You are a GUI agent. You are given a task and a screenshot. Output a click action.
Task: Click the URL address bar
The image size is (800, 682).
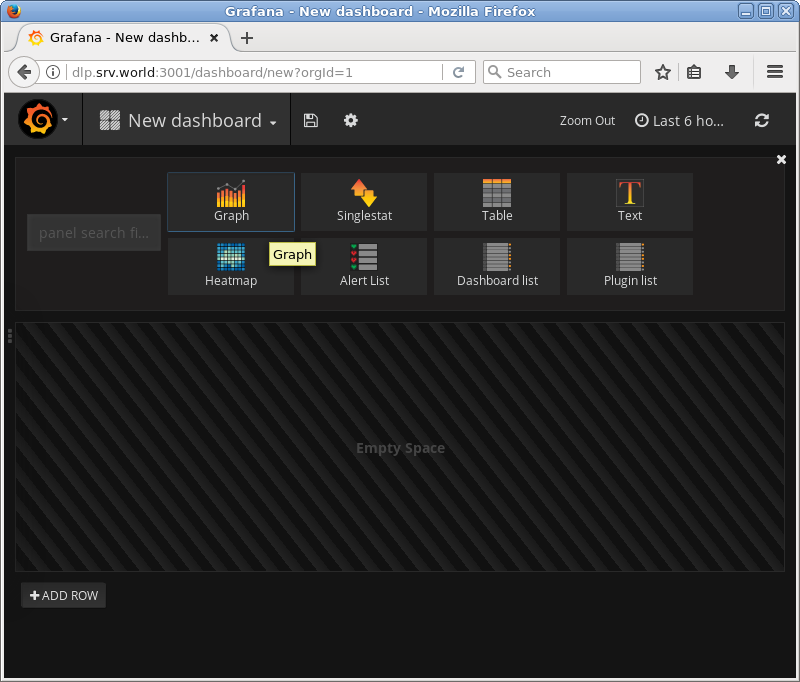tap(254, 72)
